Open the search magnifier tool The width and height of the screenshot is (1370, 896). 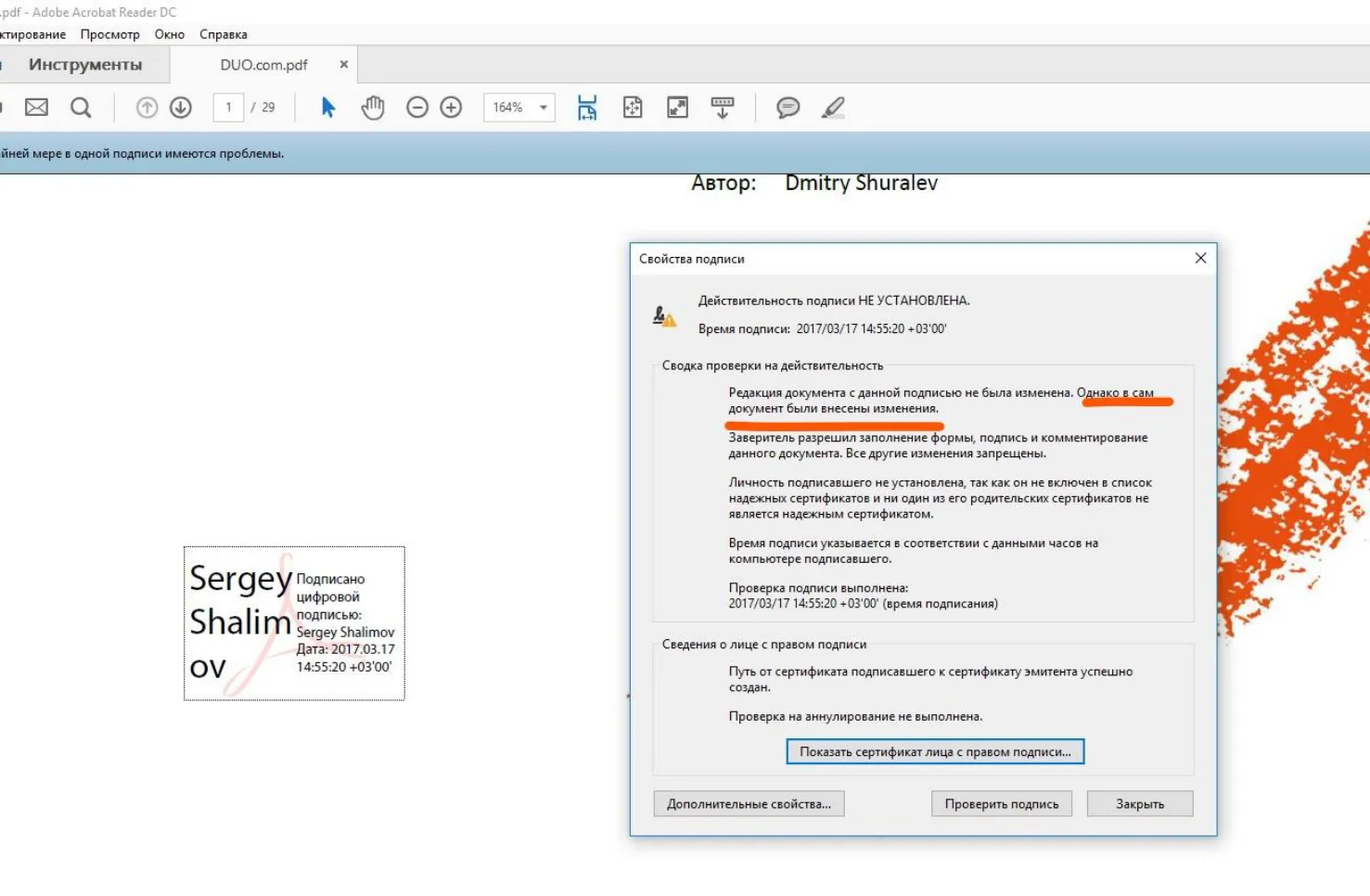[81, 108]
